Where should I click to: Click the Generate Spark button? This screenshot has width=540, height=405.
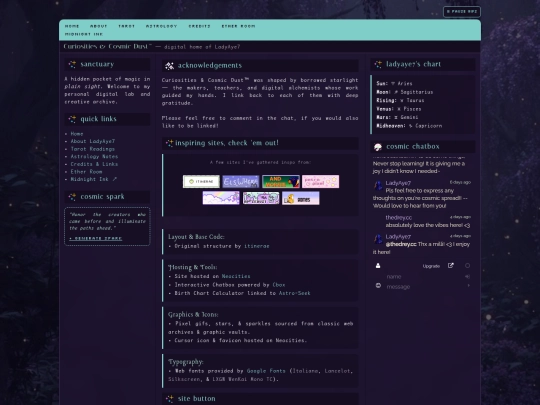point(95,238)
